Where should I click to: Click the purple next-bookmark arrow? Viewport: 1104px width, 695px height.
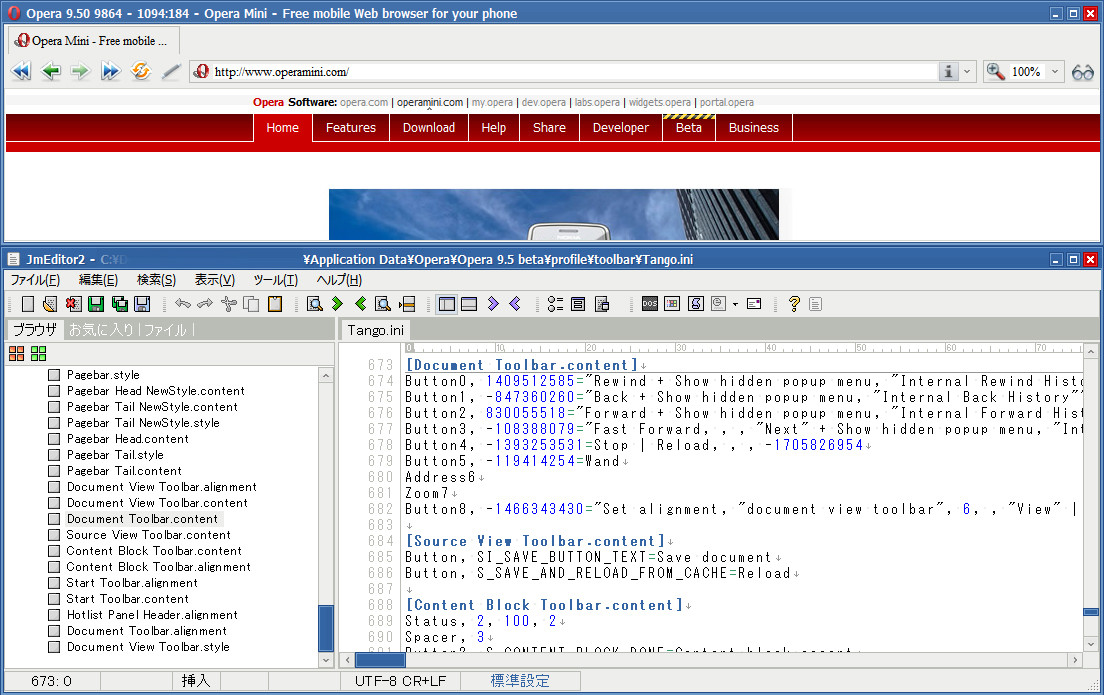coord(493,303)
